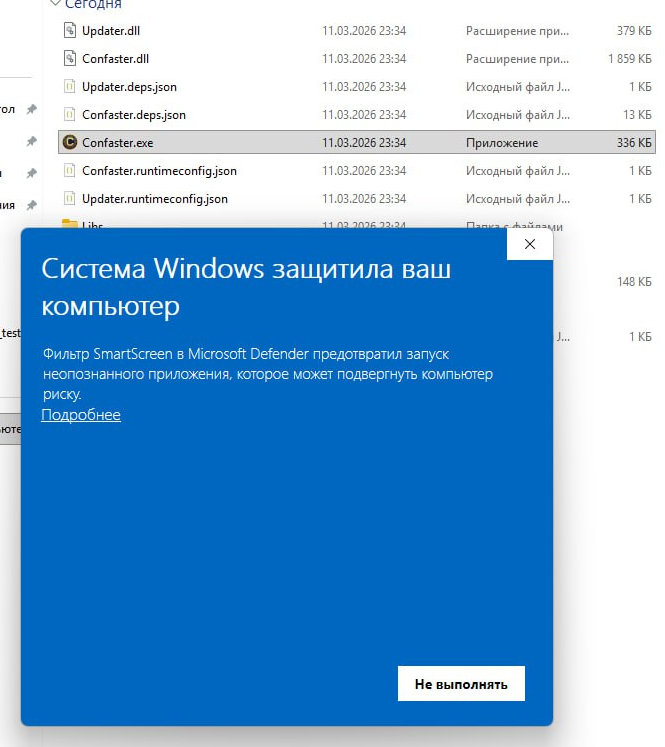Click the 1 859 КБ size value
Viewport: 665px width, 747px height.
tap(630, 59)
